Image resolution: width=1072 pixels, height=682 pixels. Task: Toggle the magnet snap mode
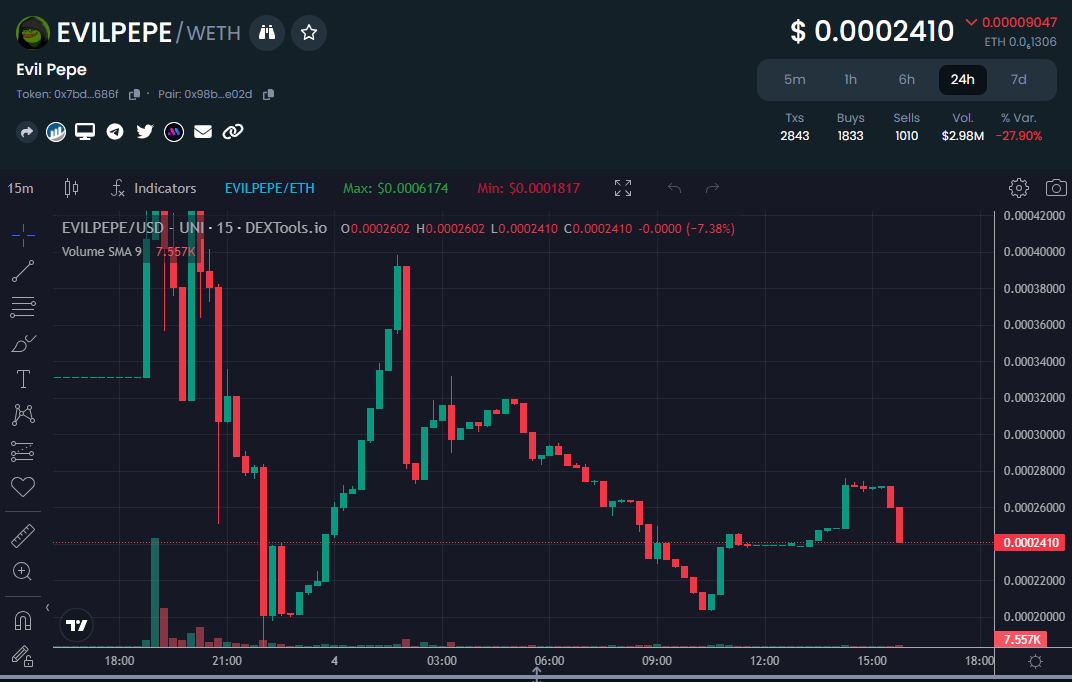pyautogui.click(x=23, y=620)
